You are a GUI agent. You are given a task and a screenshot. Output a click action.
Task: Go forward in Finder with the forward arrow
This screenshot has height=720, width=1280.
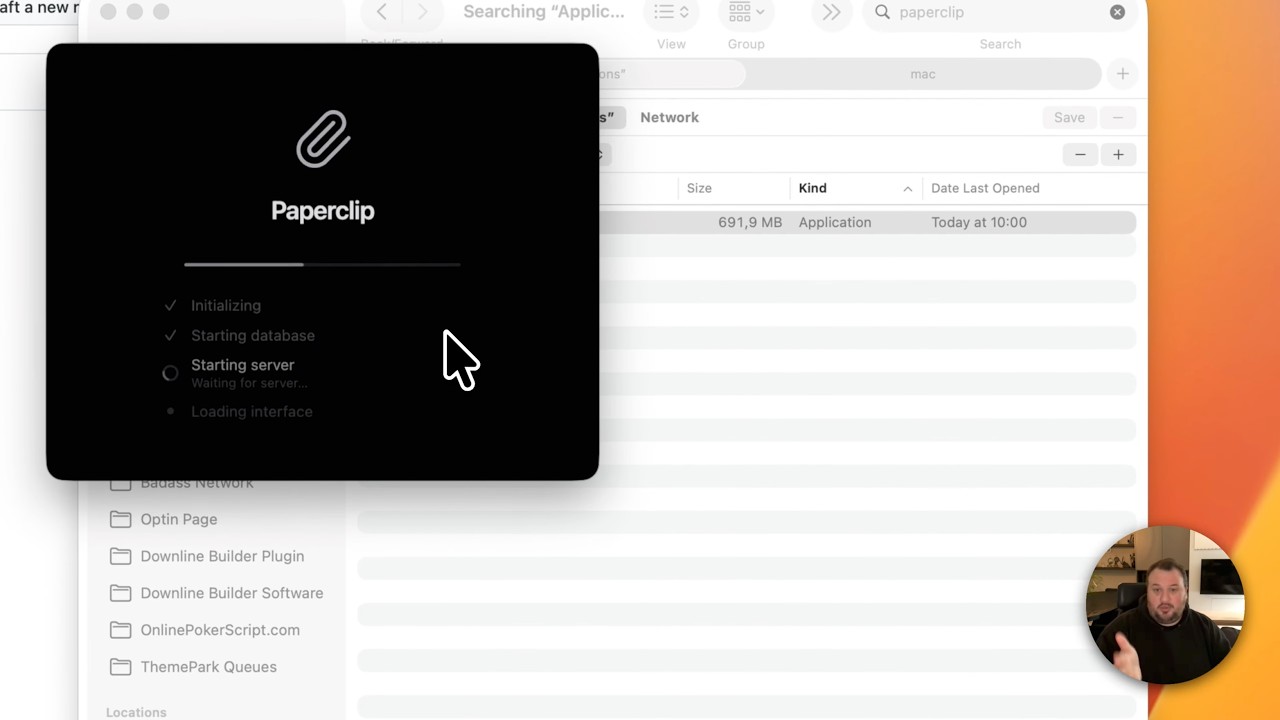(x=422, y=12)
